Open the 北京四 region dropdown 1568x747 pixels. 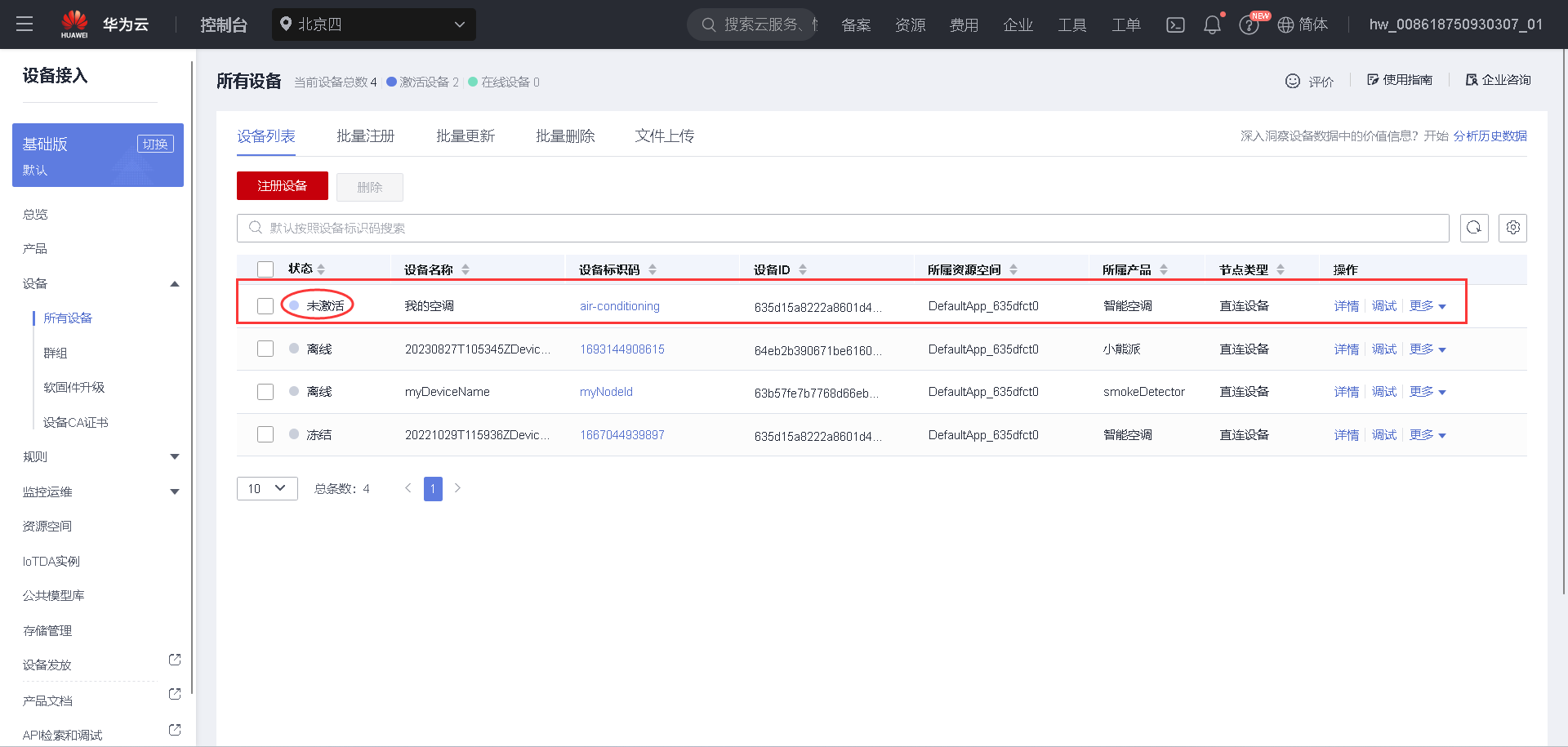373,24
